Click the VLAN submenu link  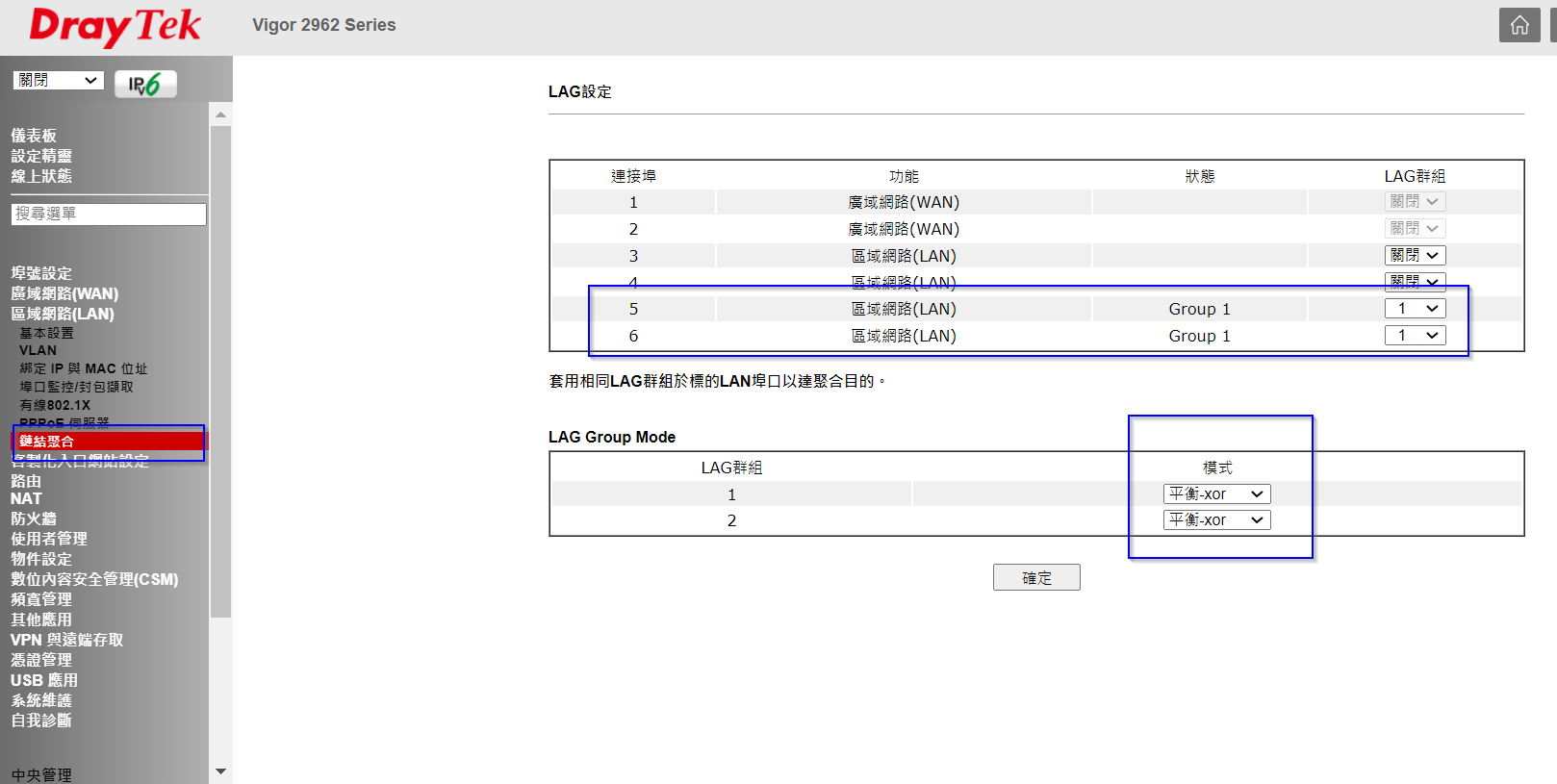pyautogui.click(x=38, y=350)
